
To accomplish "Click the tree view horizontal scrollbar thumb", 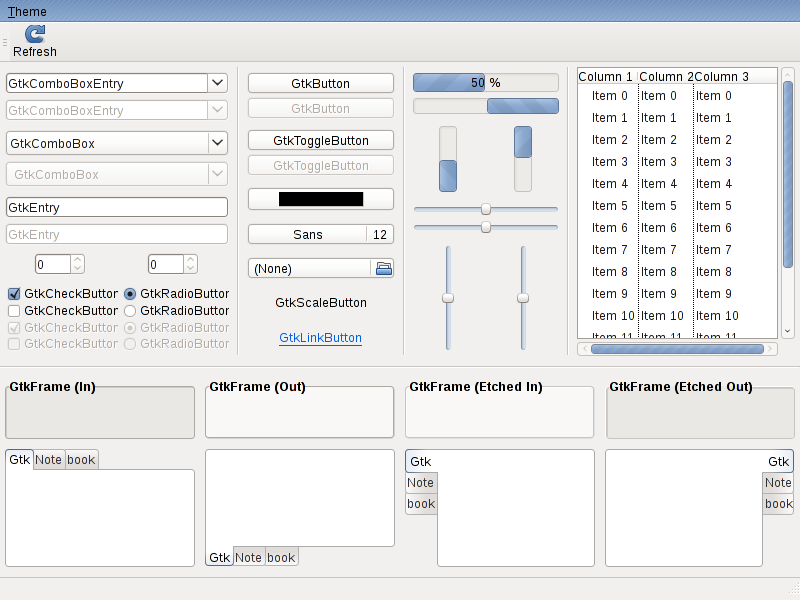I will pos(677,349).
